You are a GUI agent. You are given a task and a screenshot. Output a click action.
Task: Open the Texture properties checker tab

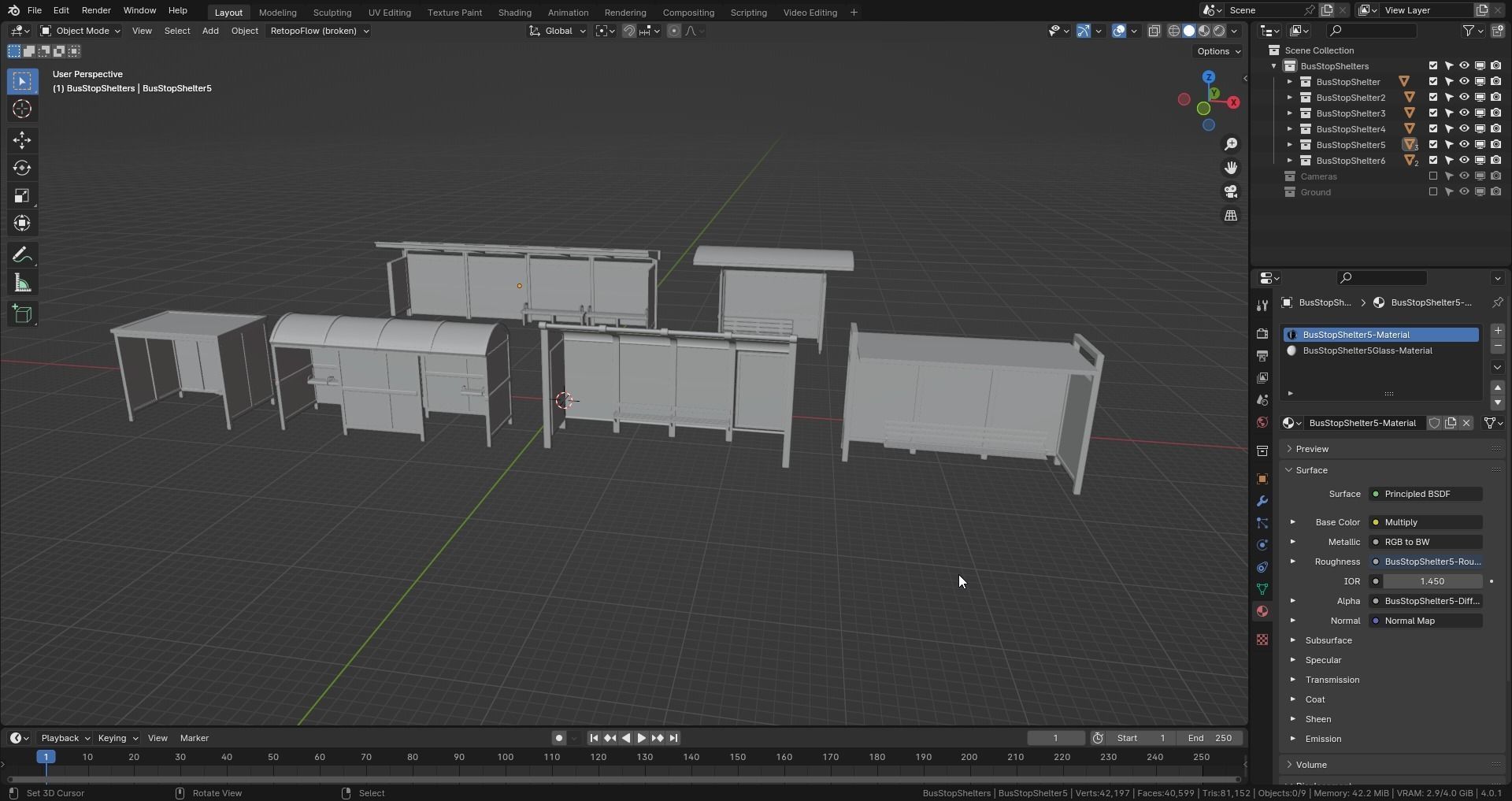(x=1262, y=640)
